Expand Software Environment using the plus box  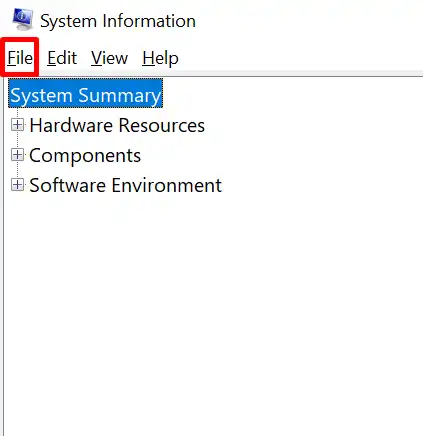[18, 185]
